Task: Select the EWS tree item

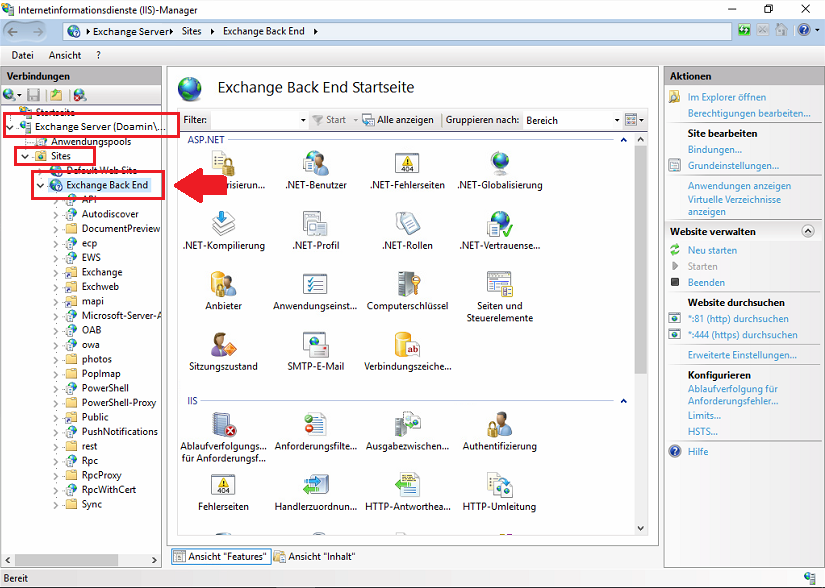Action: coord(90,258)
